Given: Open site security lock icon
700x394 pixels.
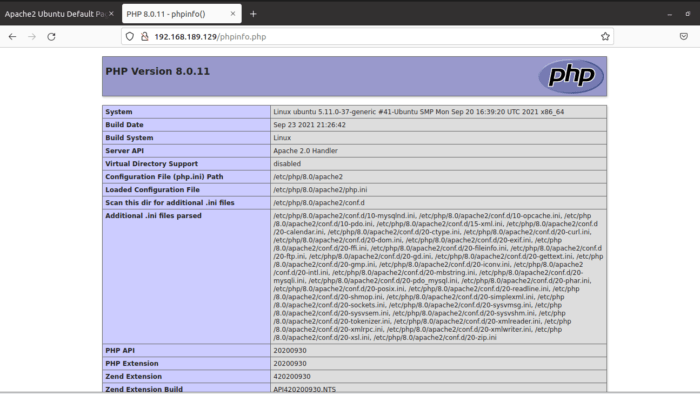Looking at the screenshot, I should point(145,37).
